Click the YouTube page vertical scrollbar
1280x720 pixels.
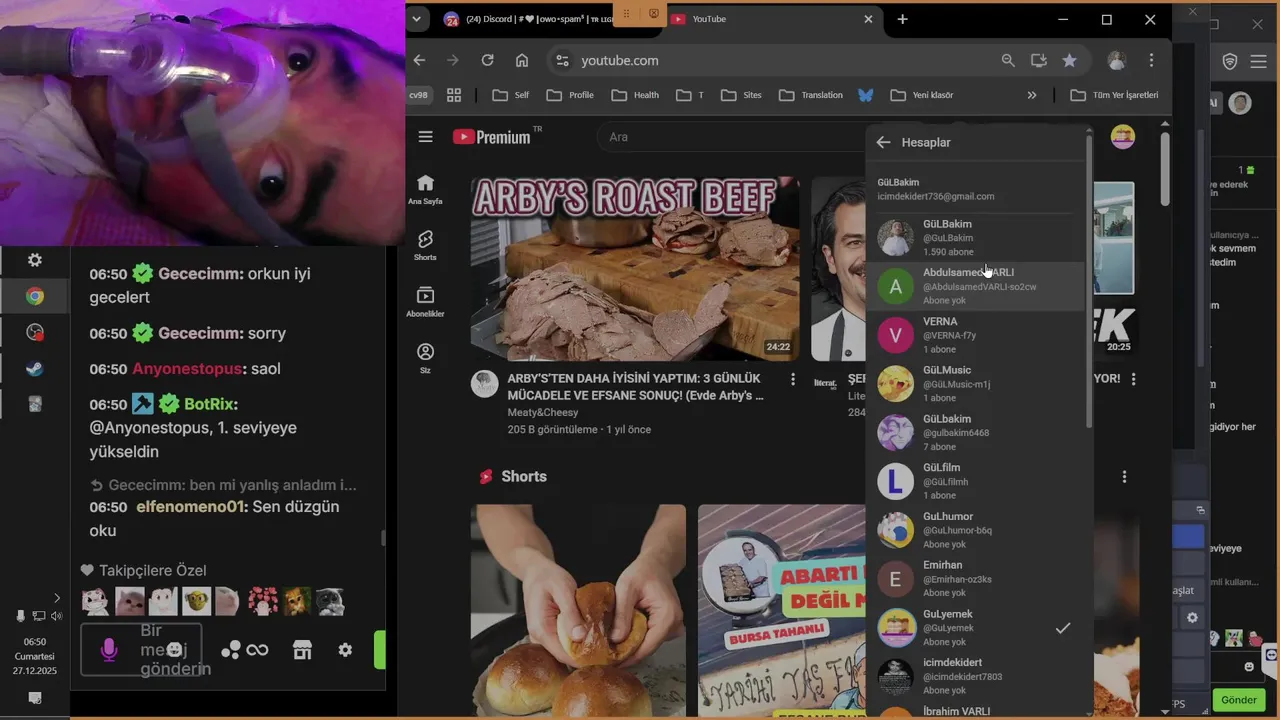1165,168
